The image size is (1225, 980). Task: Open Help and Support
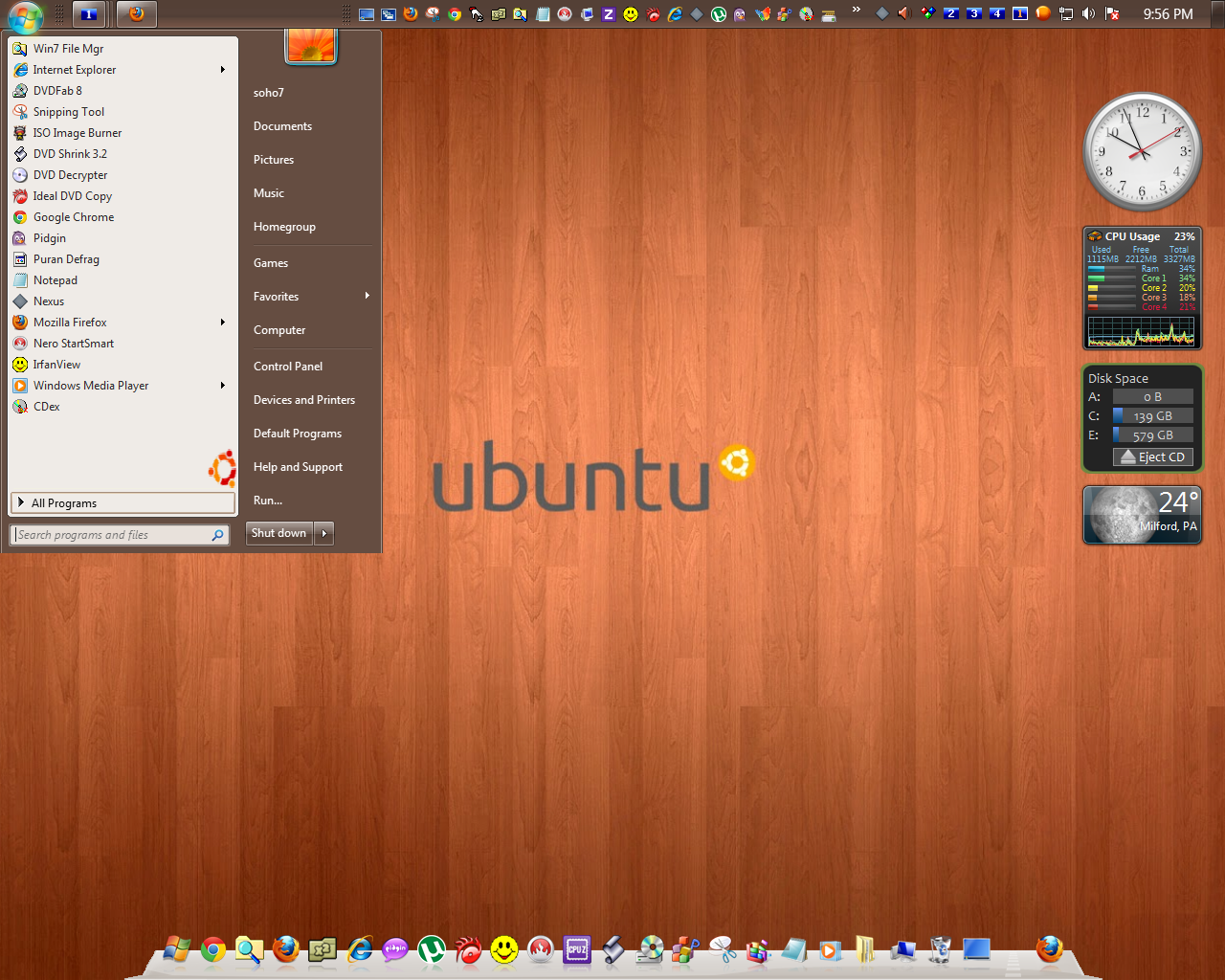298,467
